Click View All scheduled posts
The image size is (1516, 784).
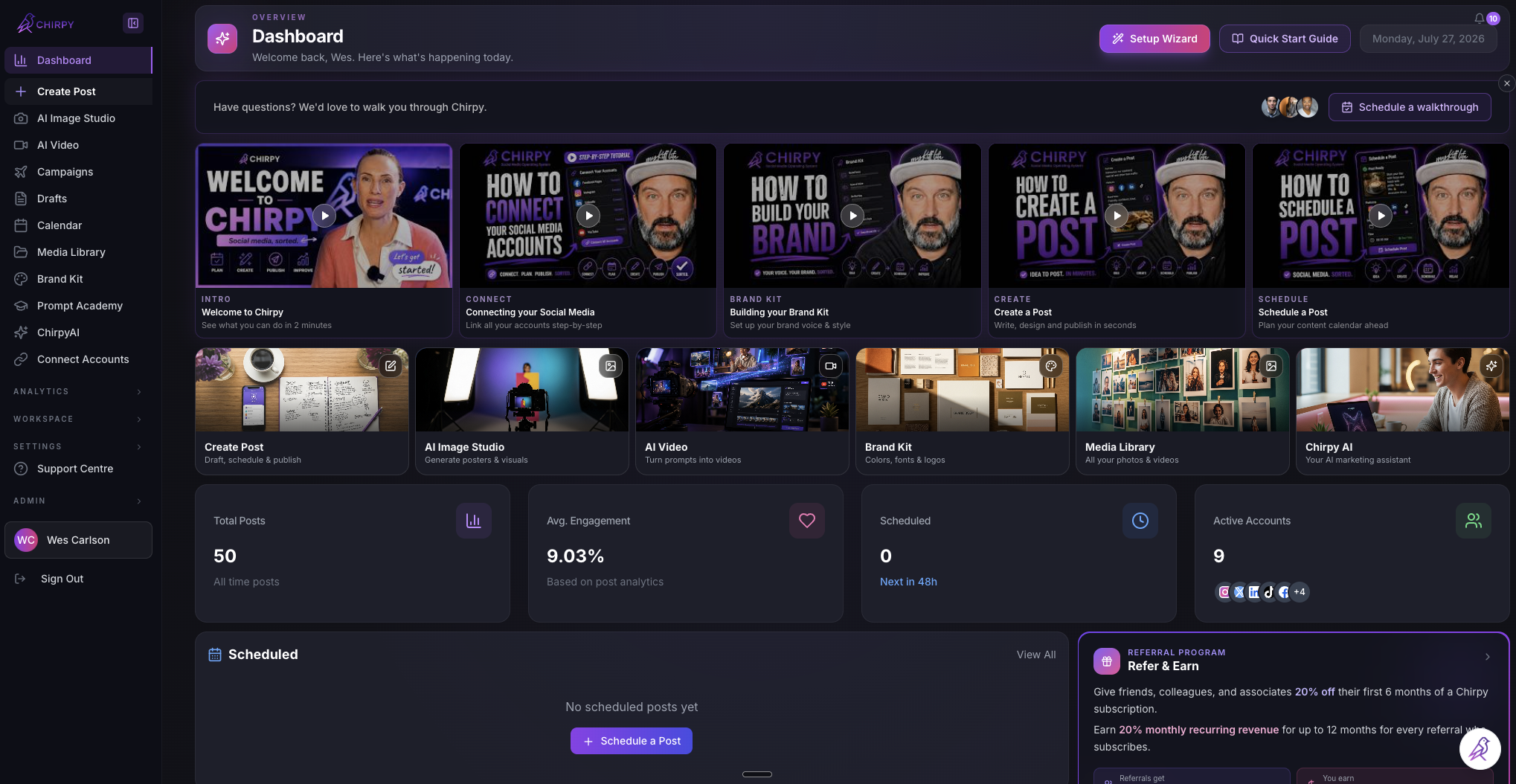(1036, 655)
